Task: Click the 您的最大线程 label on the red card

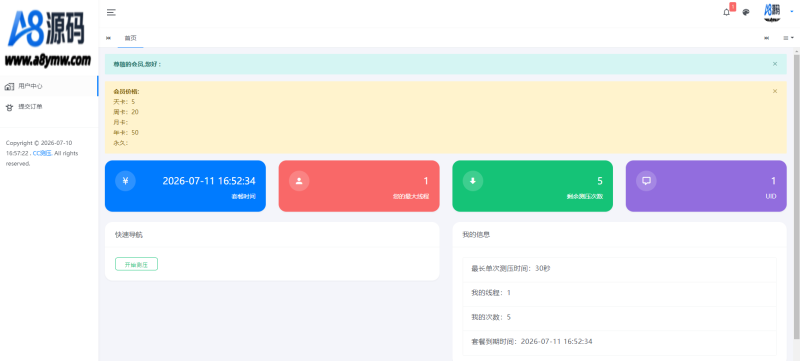Action: (411, 196)
